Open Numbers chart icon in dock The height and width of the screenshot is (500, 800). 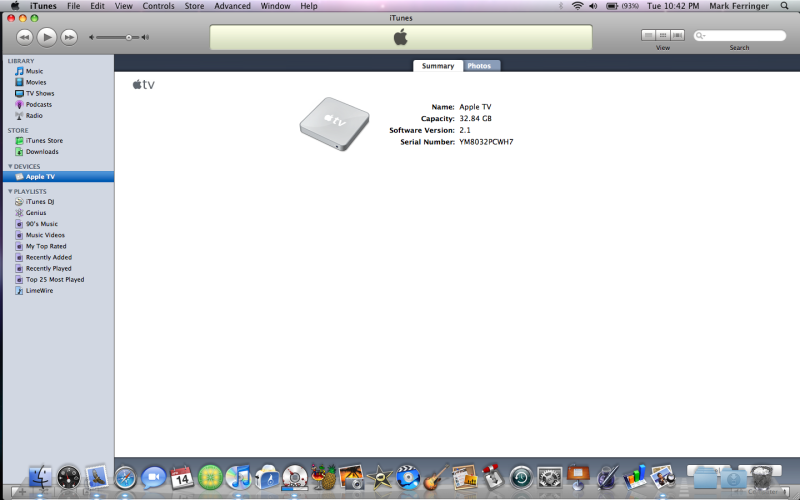point(635,478)
